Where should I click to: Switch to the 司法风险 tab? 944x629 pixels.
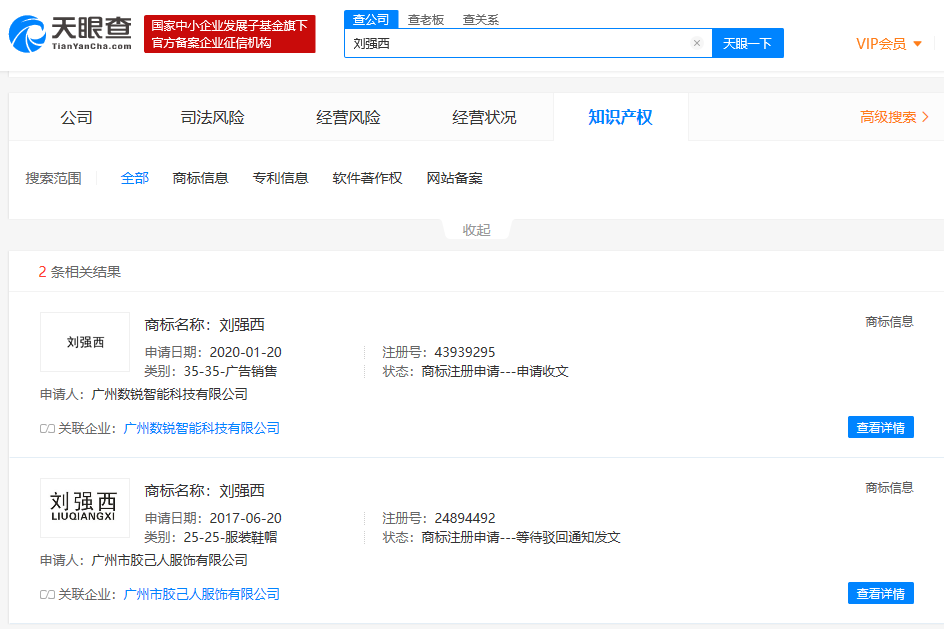point(212,117)
